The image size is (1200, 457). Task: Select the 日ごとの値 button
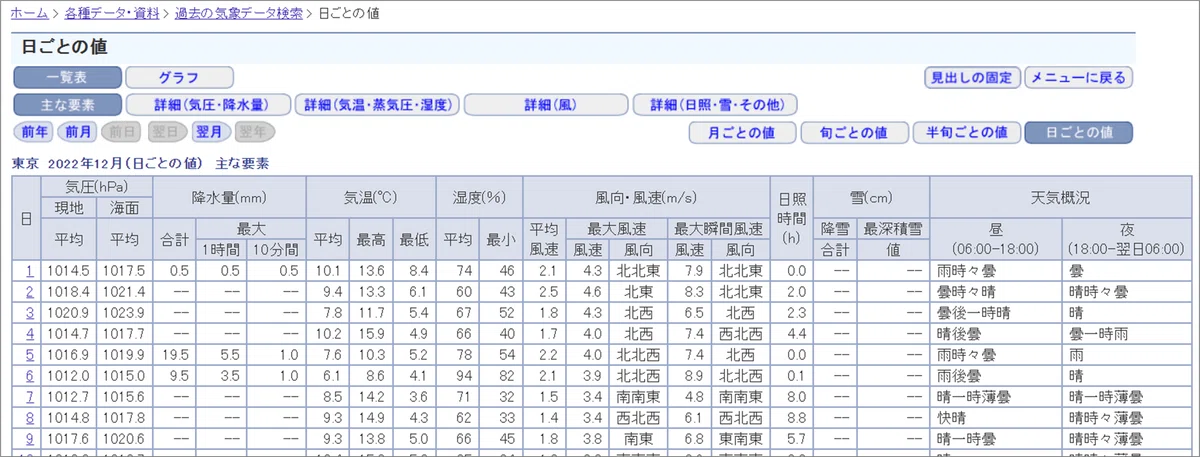click(x=1078, y=132)
